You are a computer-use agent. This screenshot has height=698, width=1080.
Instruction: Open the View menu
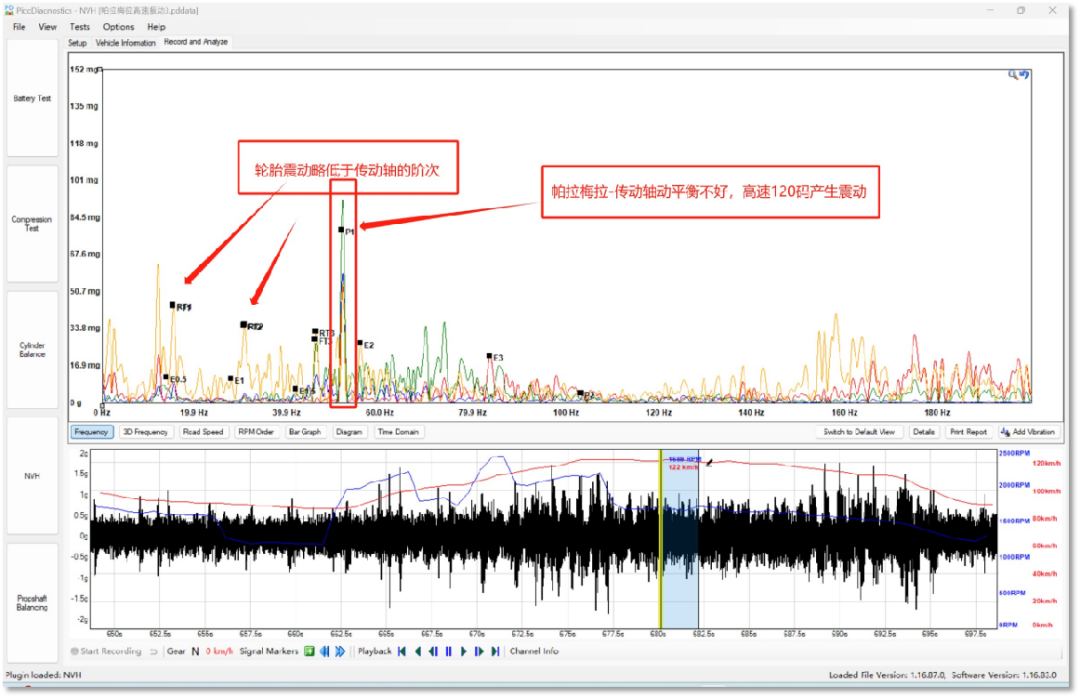48,27
